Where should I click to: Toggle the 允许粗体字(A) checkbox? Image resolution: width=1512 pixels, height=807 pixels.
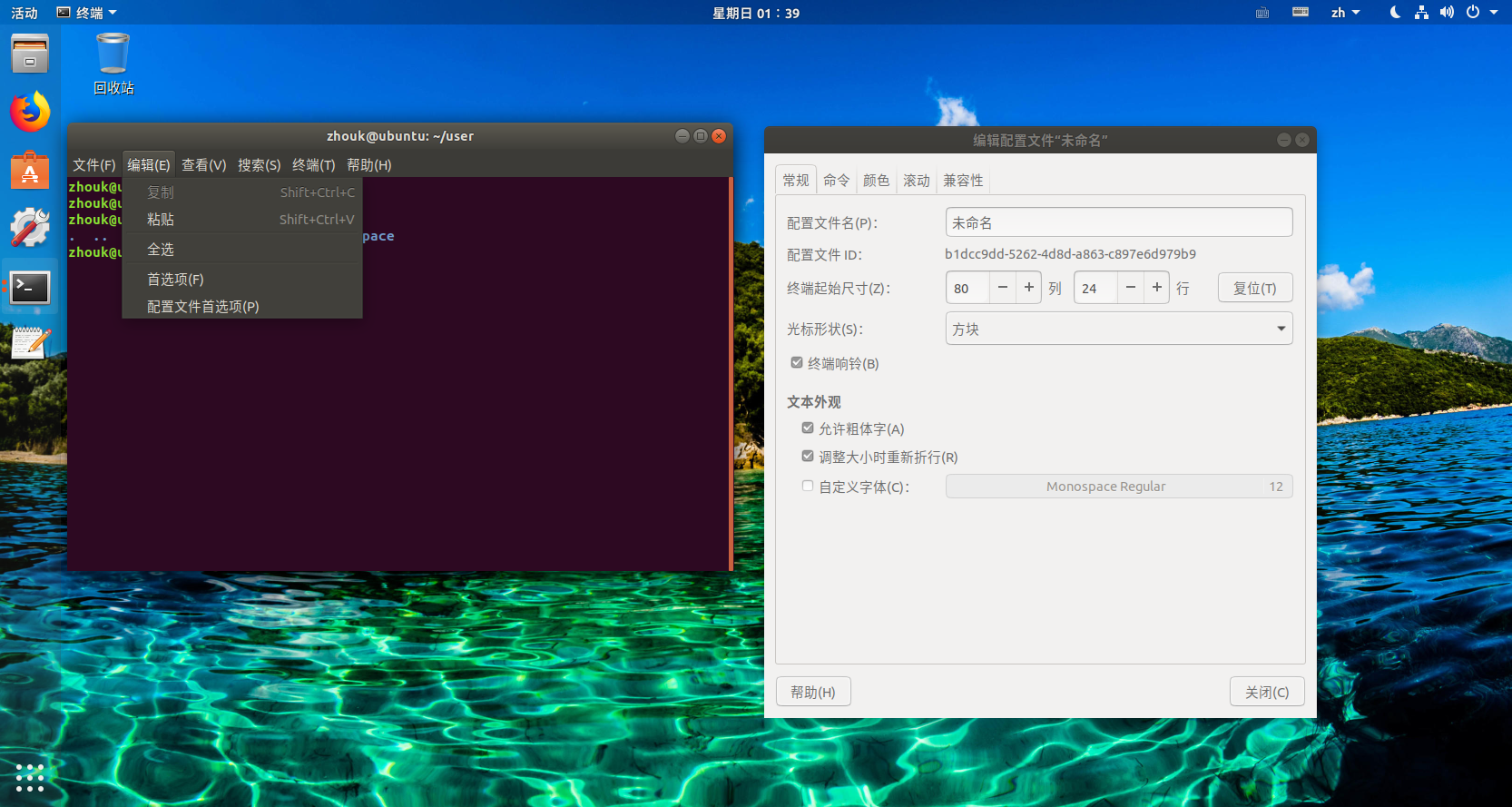(808, 428)
